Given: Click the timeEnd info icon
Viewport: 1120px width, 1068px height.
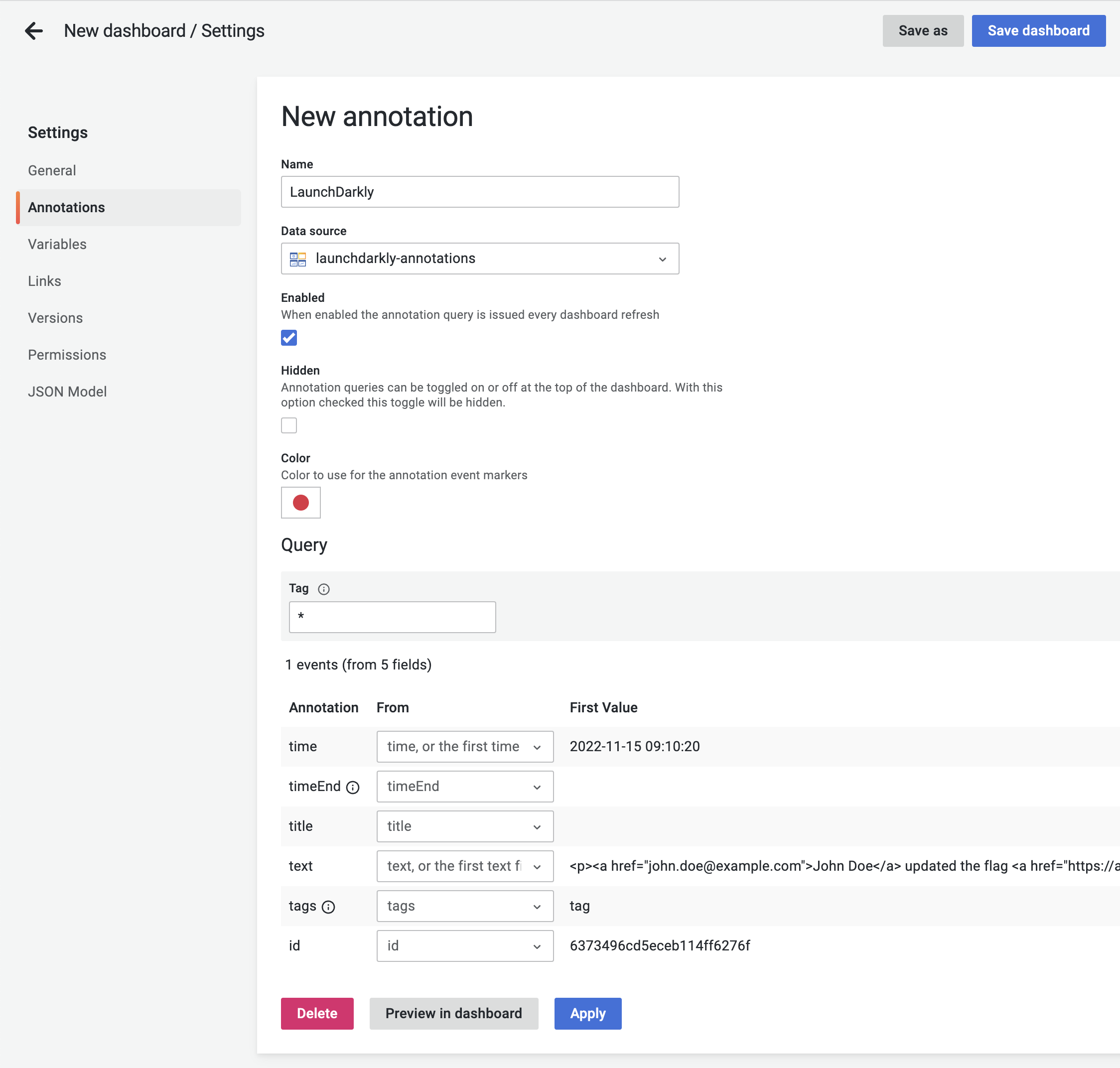Looking at the screenshot, I should pyautogui.click(x=353, y=788).
